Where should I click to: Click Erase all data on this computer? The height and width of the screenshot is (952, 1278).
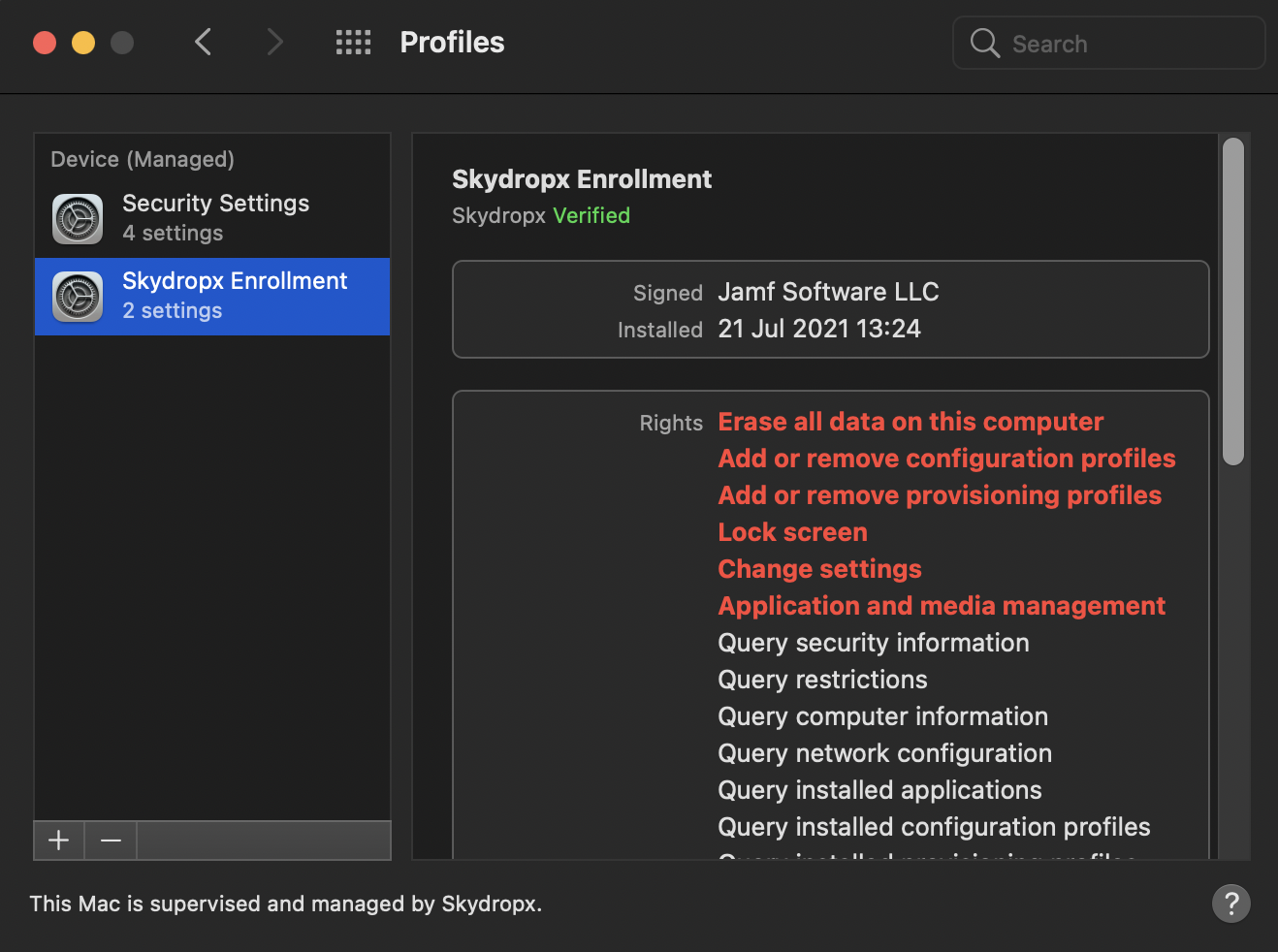pyautogui.click(x=911, y=422)
